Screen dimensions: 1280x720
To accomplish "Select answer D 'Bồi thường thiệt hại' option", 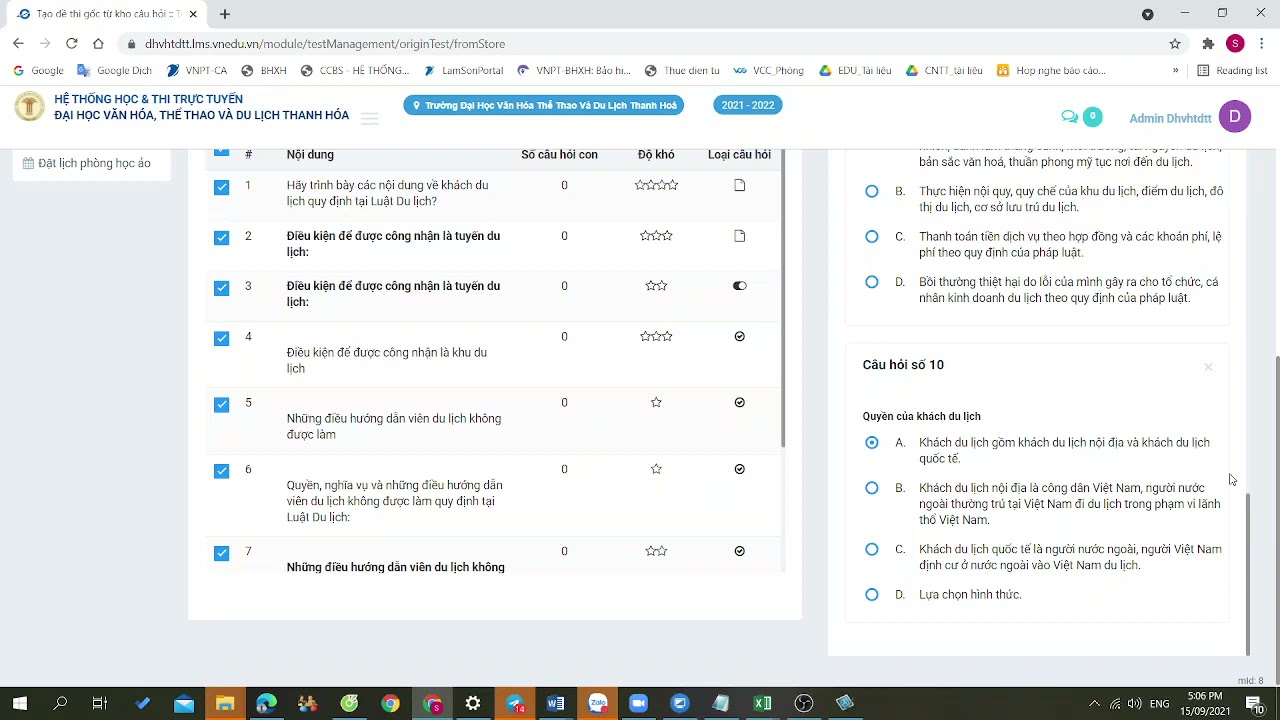I will point(872,282).
